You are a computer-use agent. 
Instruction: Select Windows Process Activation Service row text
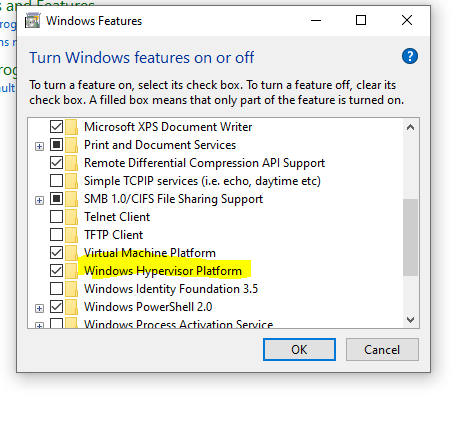(178, 324)
